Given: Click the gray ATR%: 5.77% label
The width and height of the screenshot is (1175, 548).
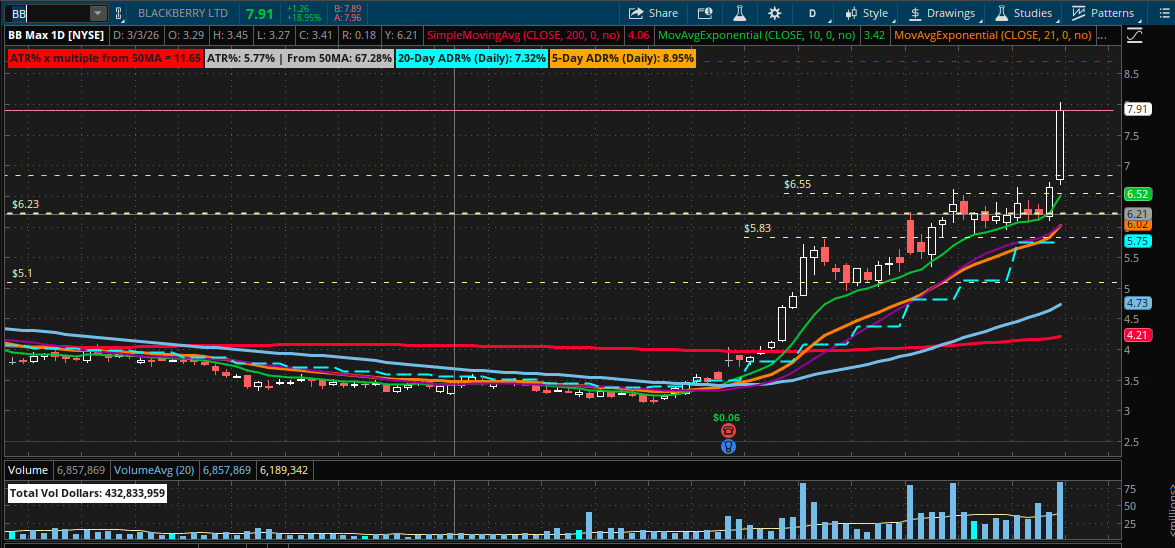Looking at the screenshot, I should point(300,58).
